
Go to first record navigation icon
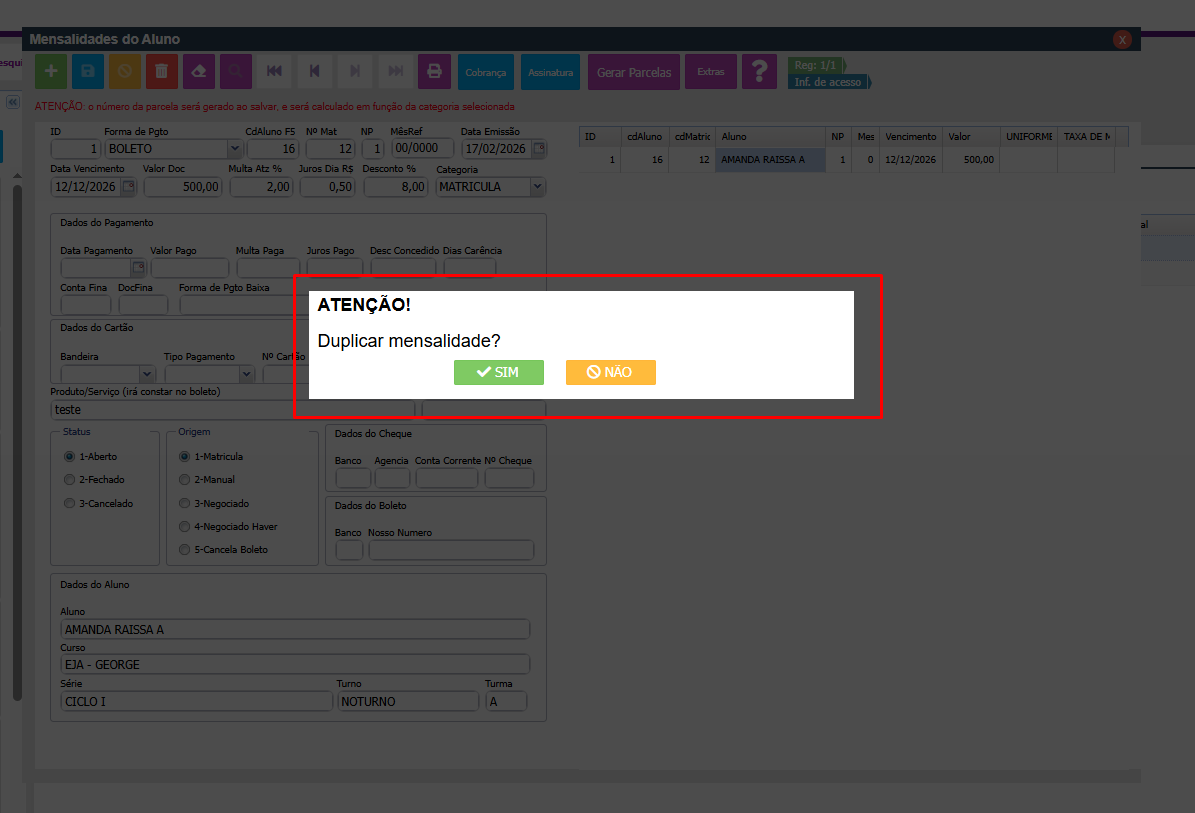(x=274, y=72)
